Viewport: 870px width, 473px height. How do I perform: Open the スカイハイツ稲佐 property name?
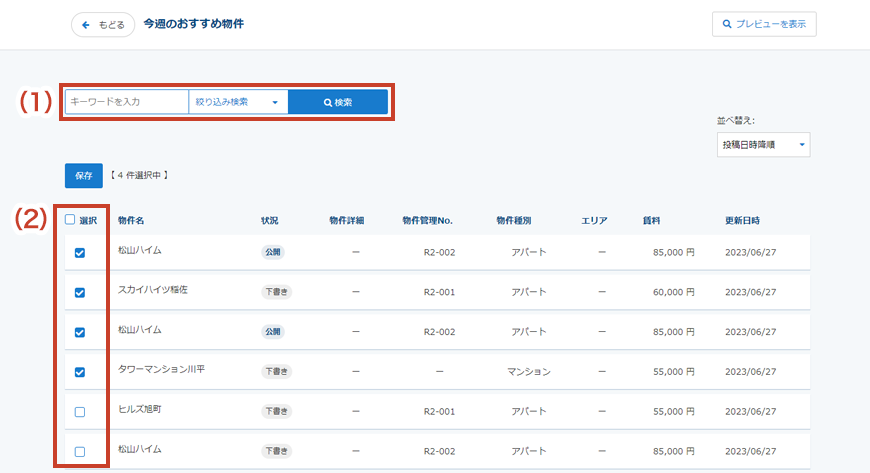pos(153,290)
